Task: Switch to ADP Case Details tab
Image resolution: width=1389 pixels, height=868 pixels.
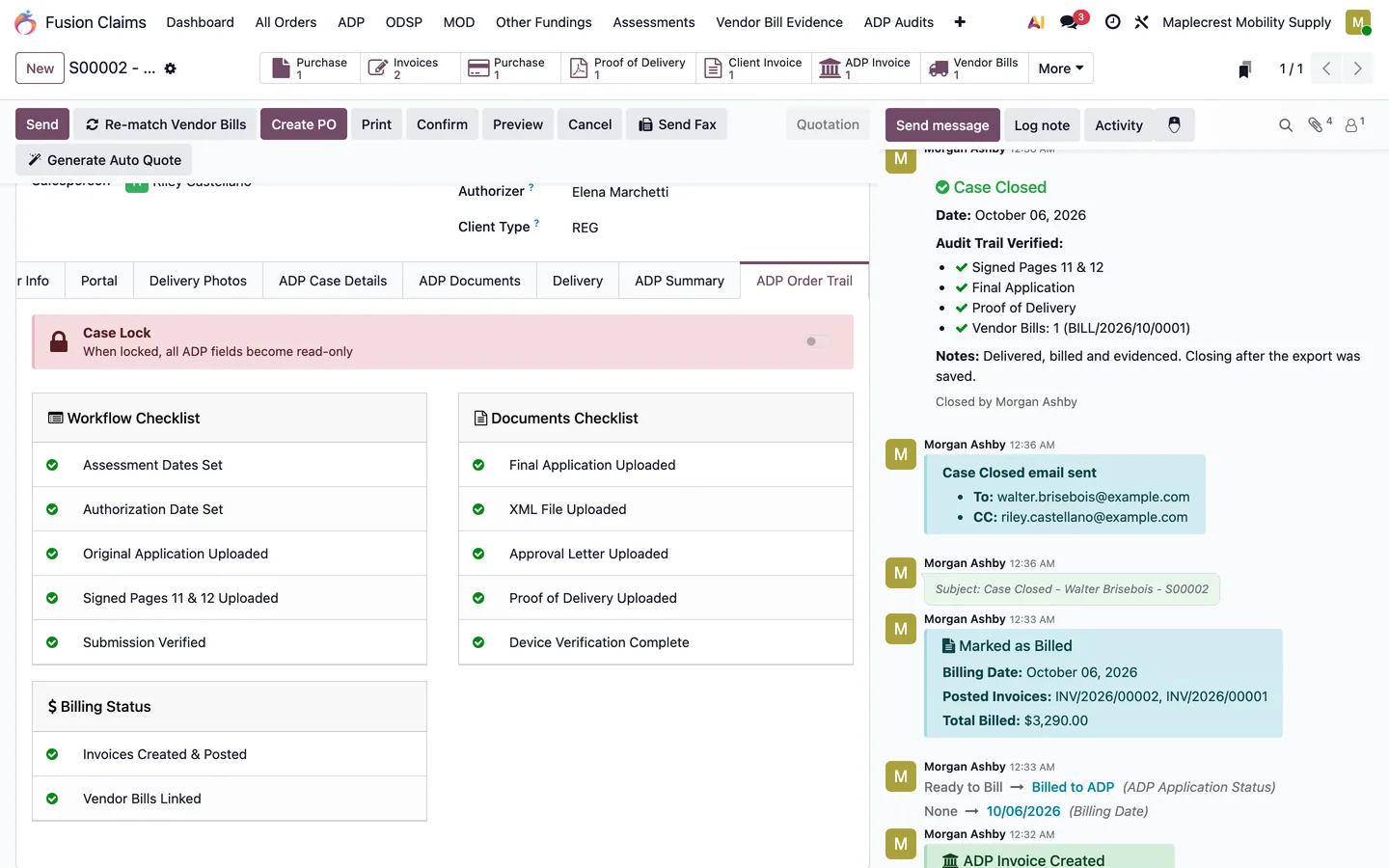Action: pyautogui.click(x=333, y=281)
